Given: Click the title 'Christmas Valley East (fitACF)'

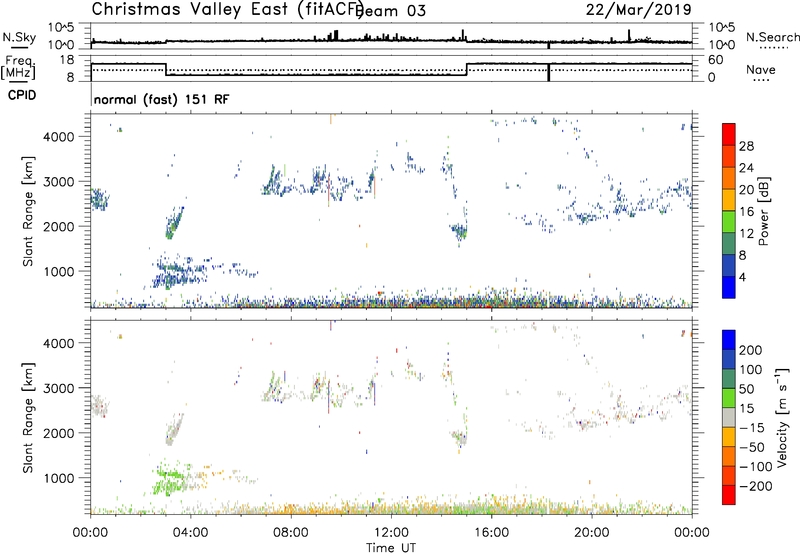Looking at the screenshot, I should 227,9.
